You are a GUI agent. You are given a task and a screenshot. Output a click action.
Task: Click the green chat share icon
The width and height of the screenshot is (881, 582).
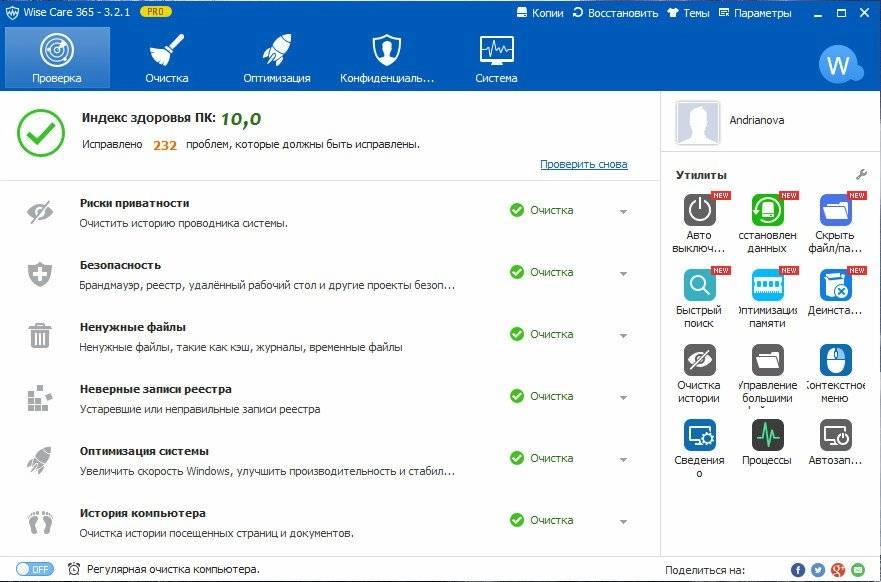tap(858, 570)
